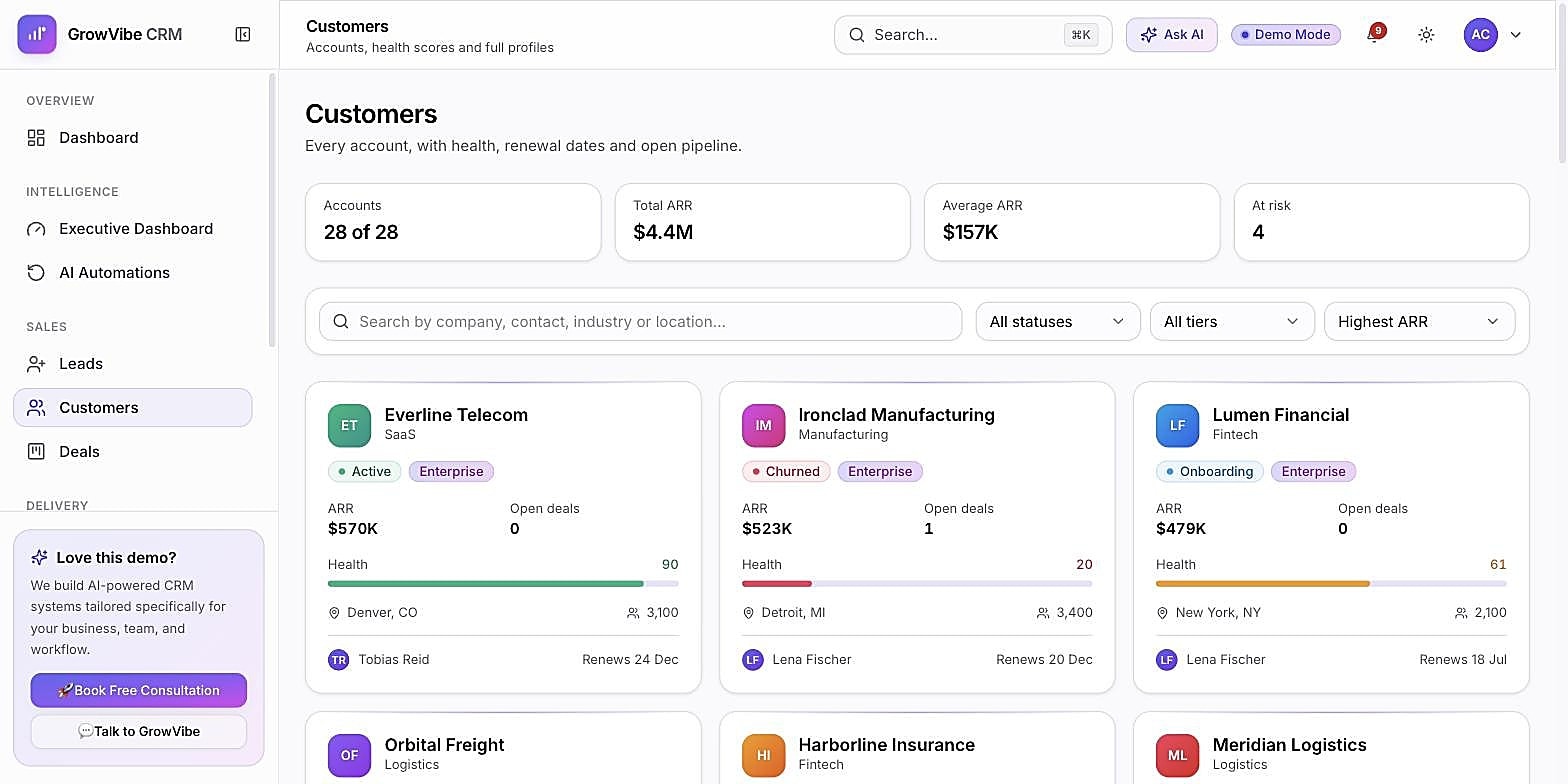Toggle the light/dark theme sun icon
The width and height of the screenshot is (1568, 784).
(1427, 35)
